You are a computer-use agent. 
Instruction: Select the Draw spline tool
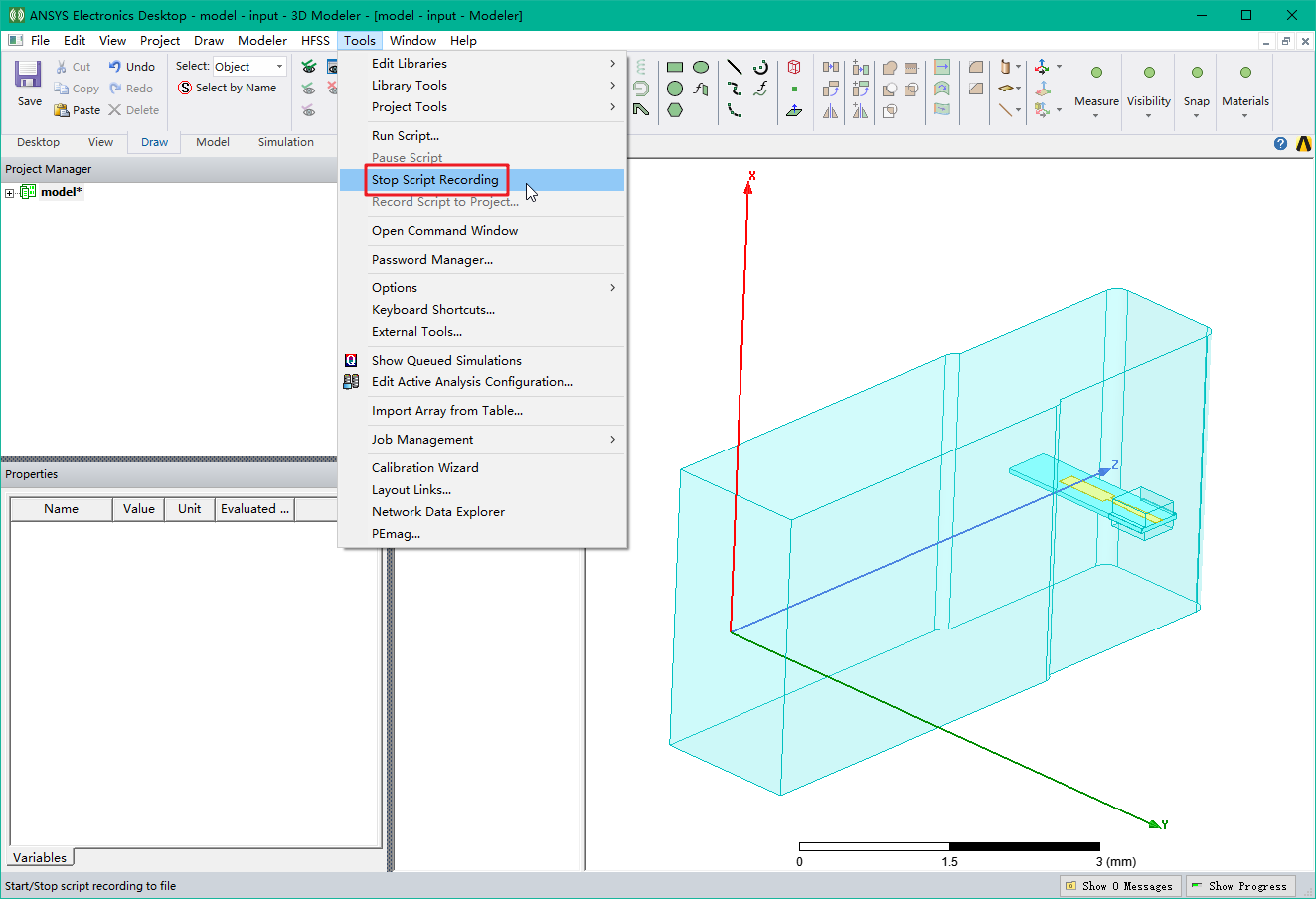pyautogui.click(x=735, y=89)
